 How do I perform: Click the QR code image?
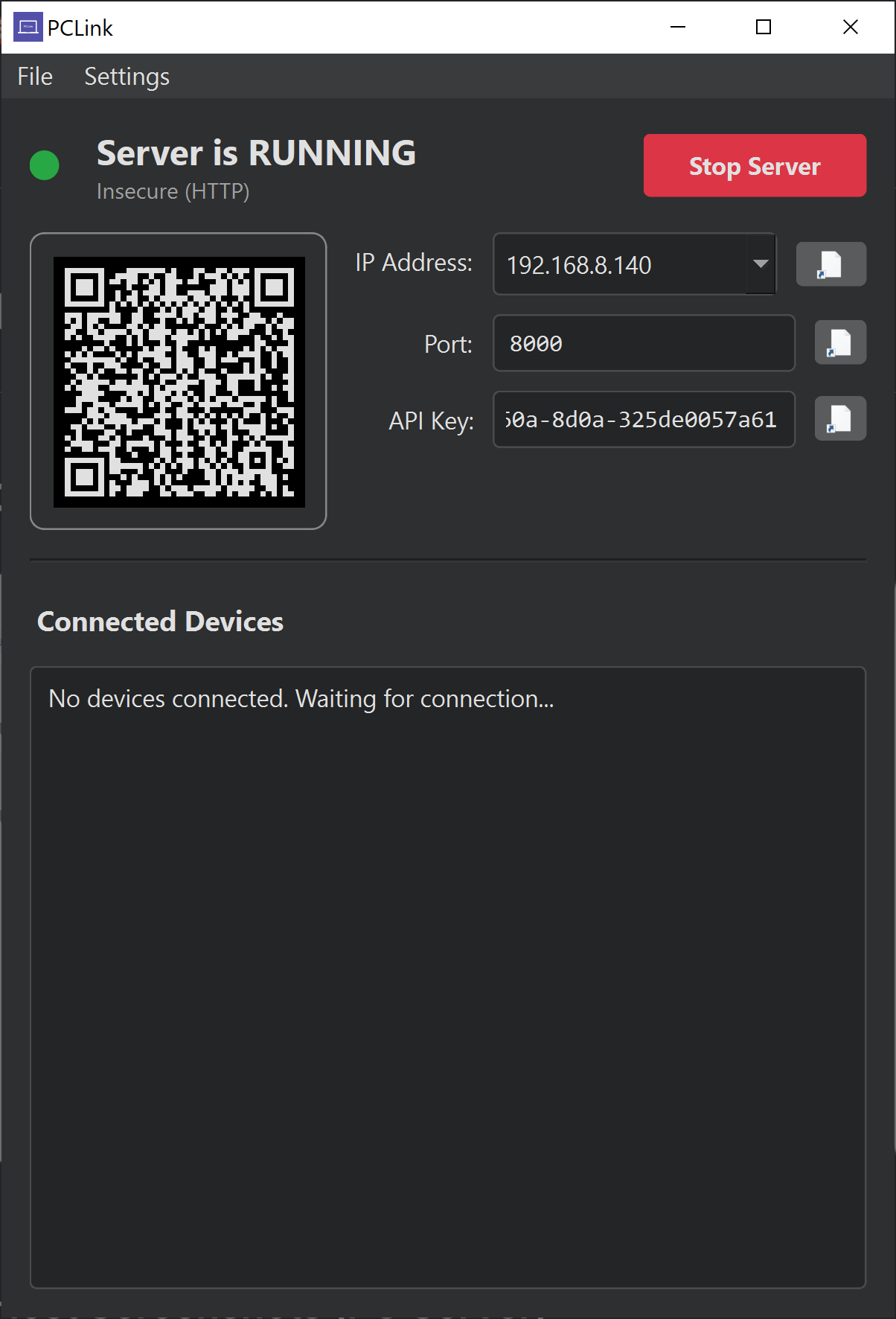click(179, 382)
